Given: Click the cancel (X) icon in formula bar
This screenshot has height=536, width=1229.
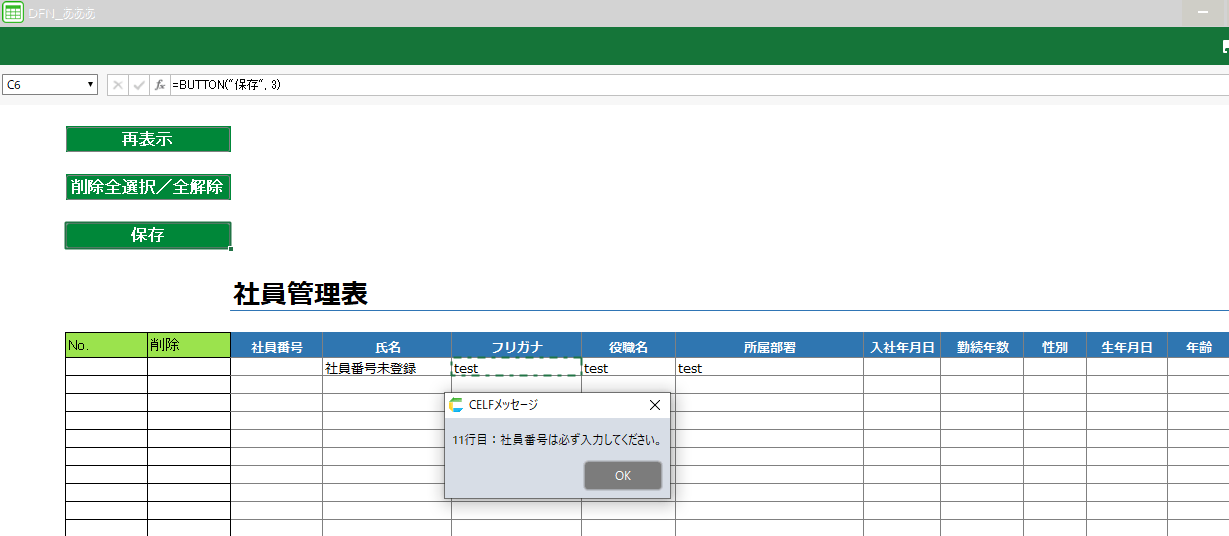Looking at the screenshot, I should [x=118, y=85].
